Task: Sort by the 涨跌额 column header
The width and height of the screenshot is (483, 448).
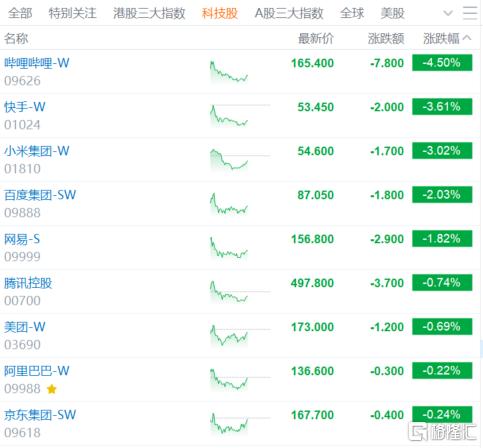Action: 386,38
